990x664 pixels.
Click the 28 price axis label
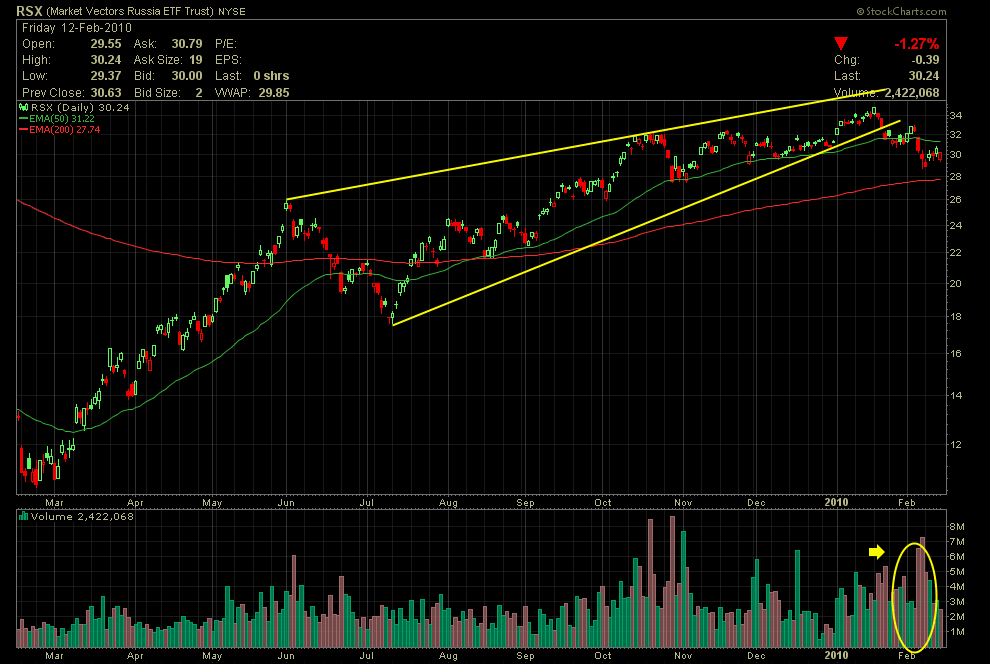pyautogui.click(x=955, y=177)
